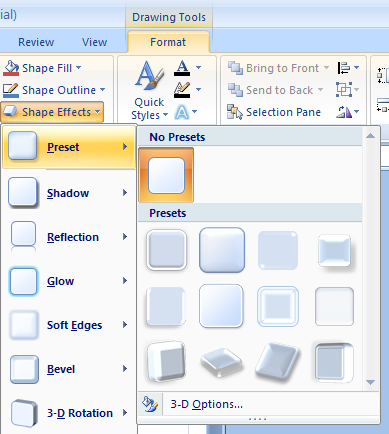This screenshot has height=434, width=389.
Task: Choose the first preset in Presets row one
Action: (166, 250)
